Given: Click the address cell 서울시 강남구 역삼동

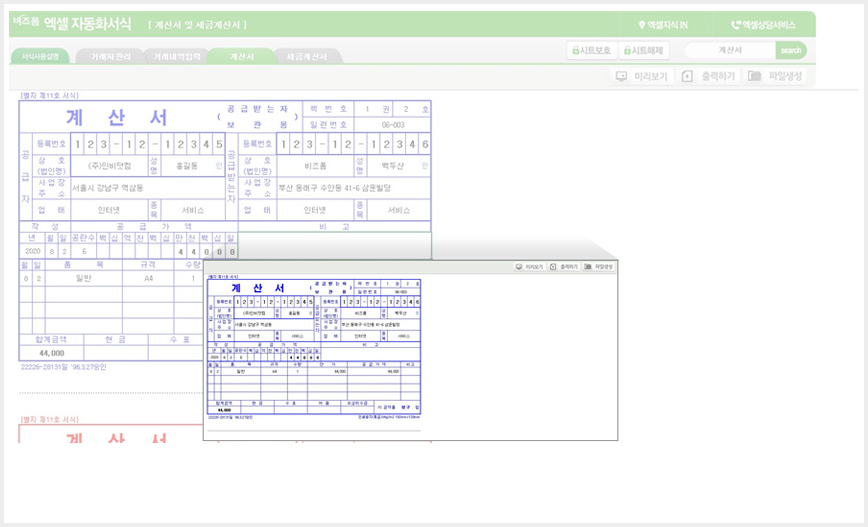Looking at the screenshot, I should tap(148, 188).
